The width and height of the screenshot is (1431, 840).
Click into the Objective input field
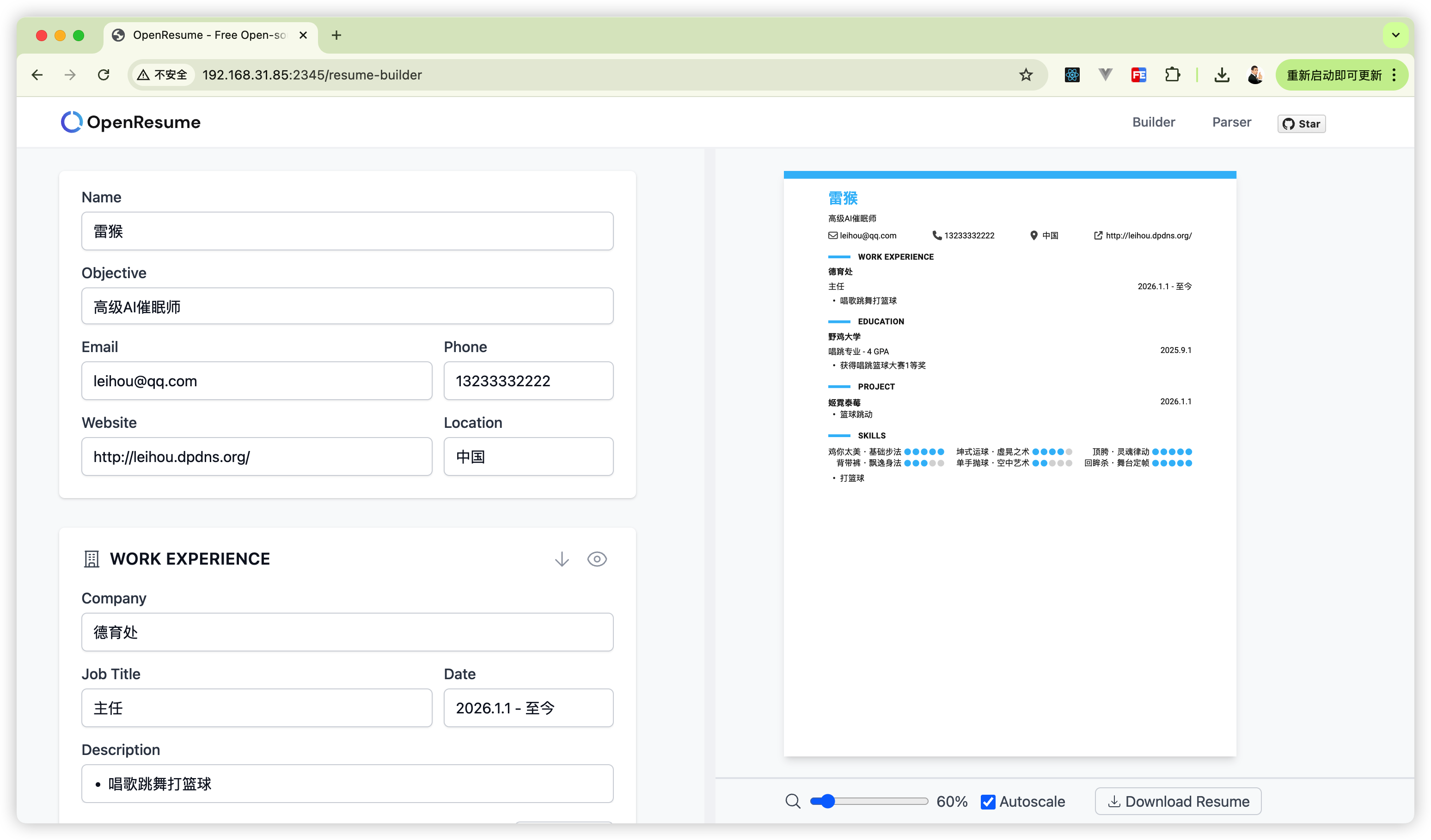click(347, 306)
